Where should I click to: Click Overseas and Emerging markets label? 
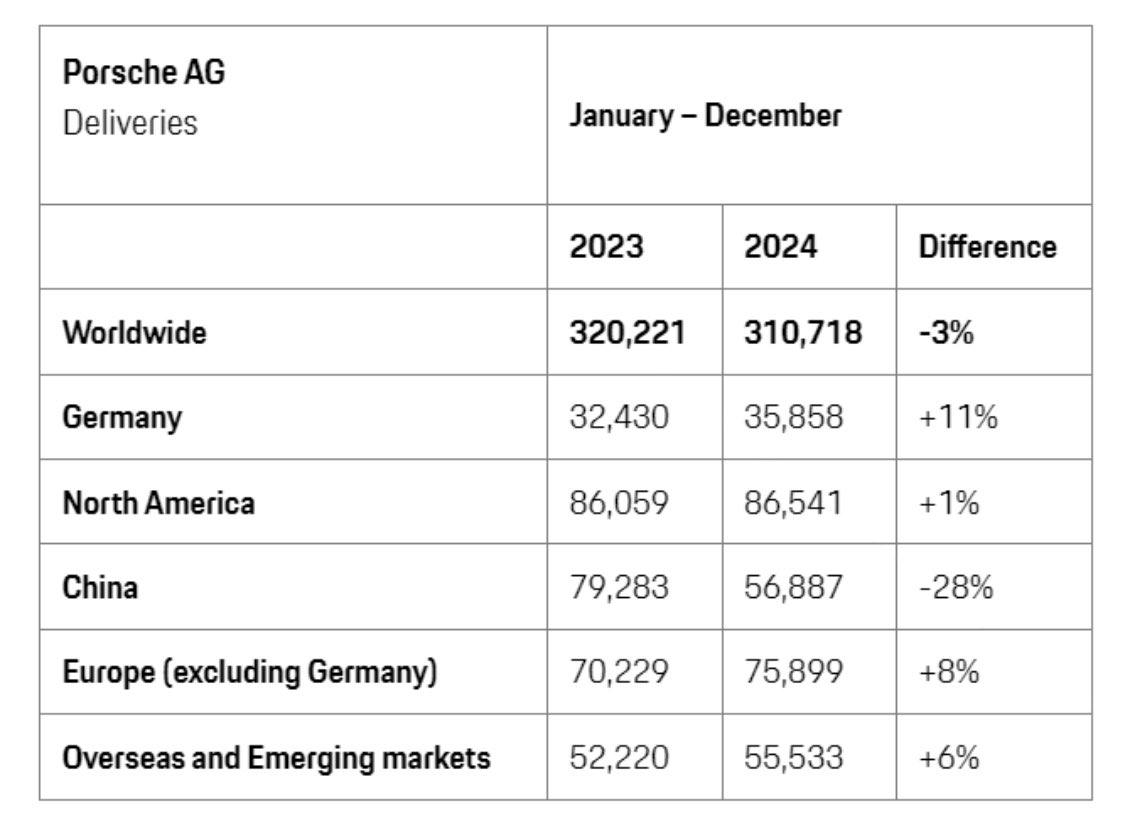point(276,757)
